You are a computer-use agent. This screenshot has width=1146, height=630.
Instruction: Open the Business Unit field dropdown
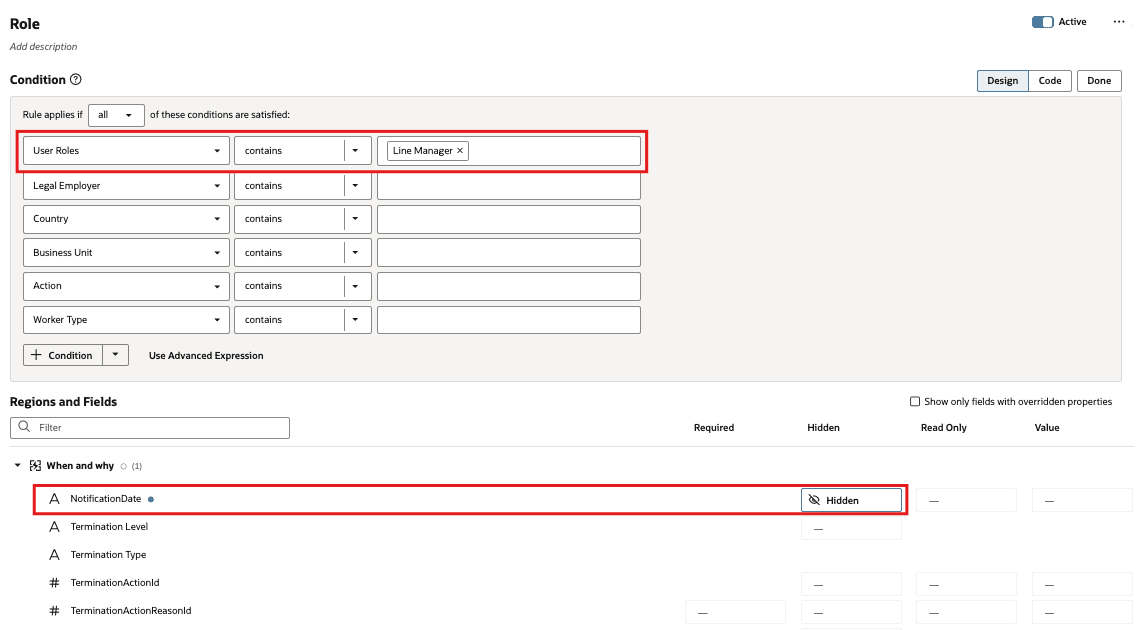pos(126,253)
